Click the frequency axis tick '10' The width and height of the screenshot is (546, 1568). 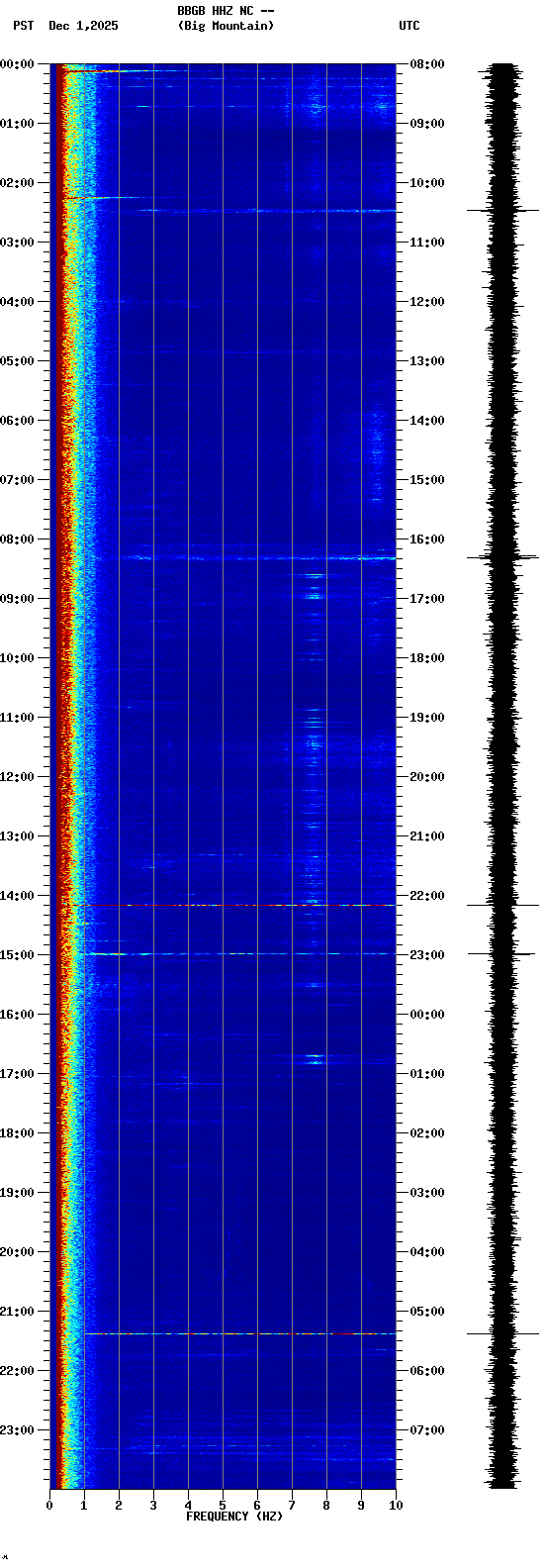pos(396,1506)
